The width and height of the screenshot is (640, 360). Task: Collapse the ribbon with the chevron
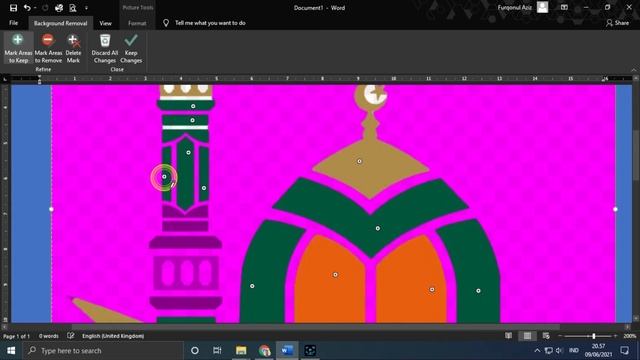point(633,70)
